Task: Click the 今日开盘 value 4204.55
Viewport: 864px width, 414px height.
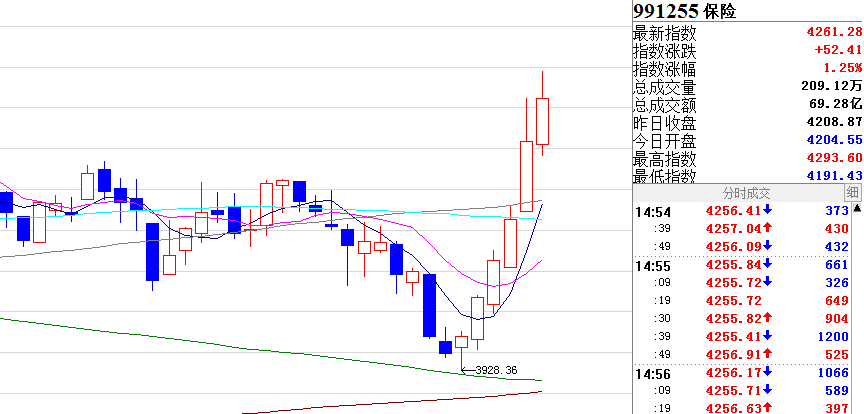Action: 834,140
